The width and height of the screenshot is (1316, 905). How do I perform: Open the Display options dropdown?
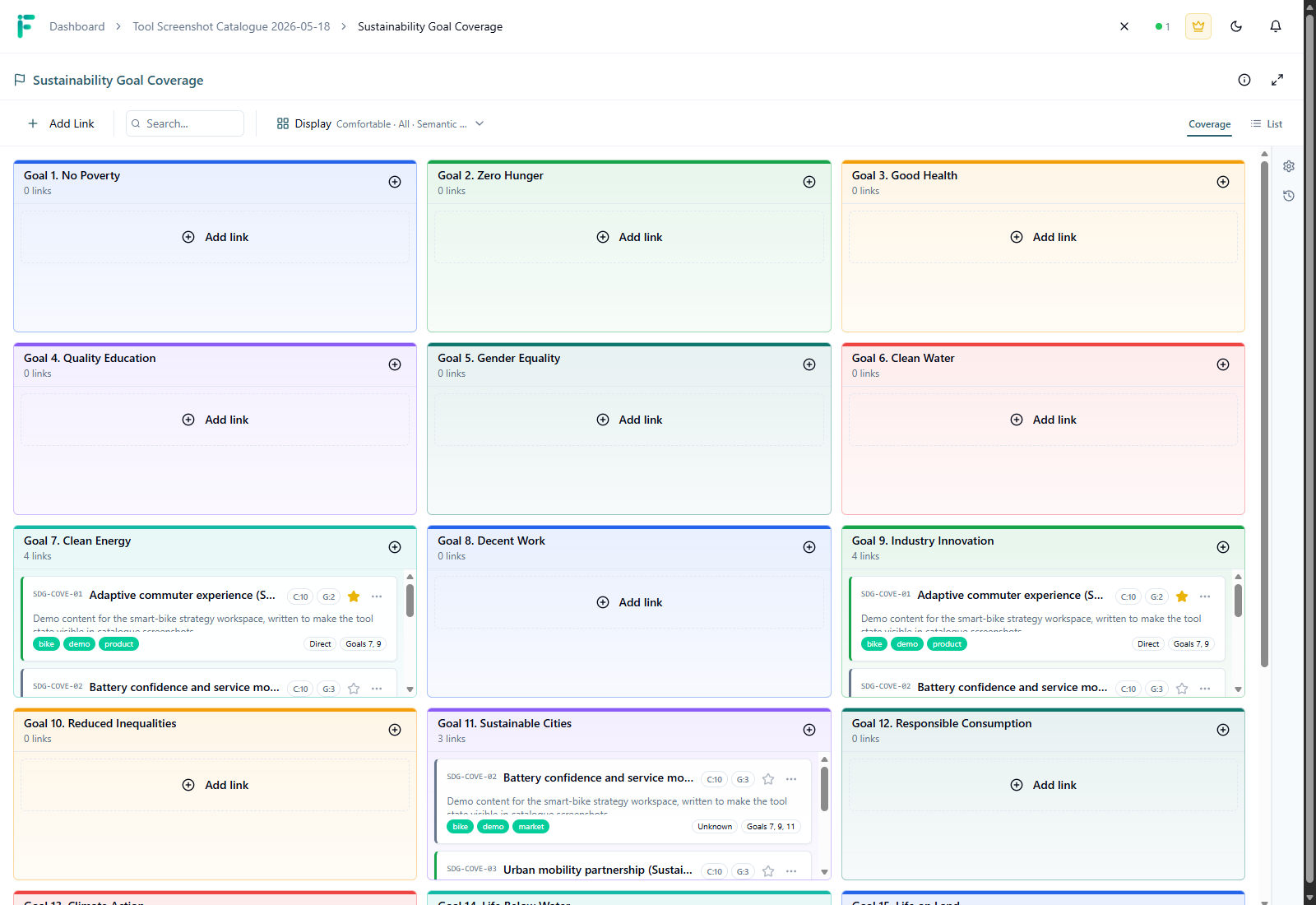(x=380, y=123)
